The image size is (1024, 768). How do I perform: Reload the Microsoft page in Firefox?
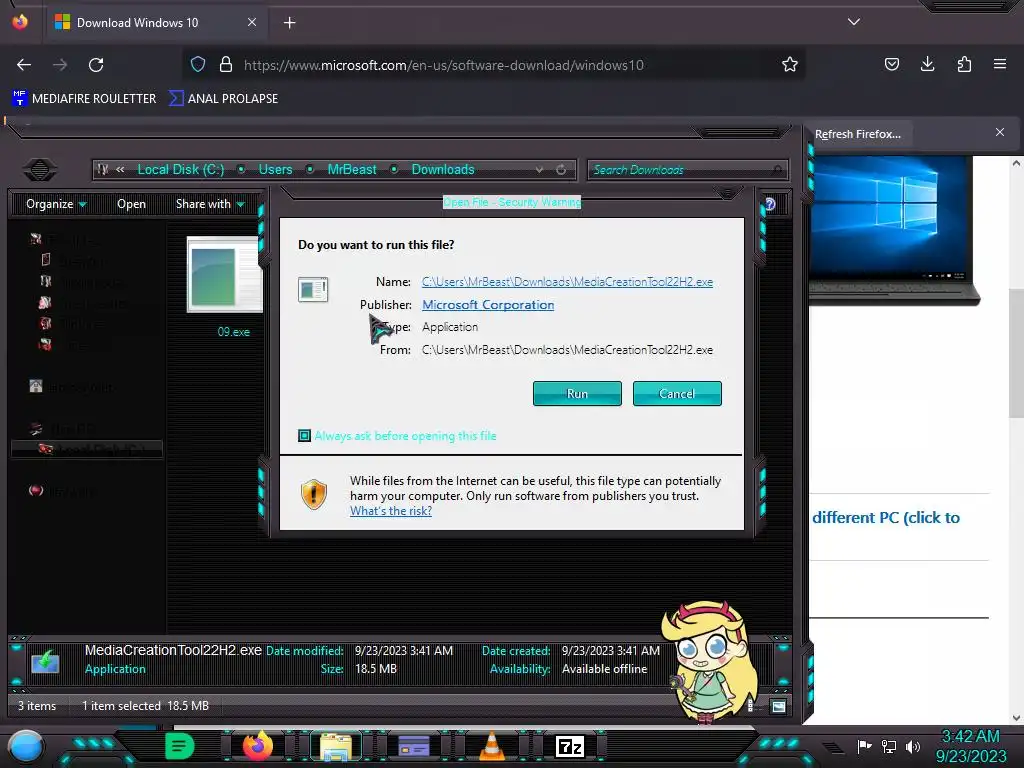point(96,65)
